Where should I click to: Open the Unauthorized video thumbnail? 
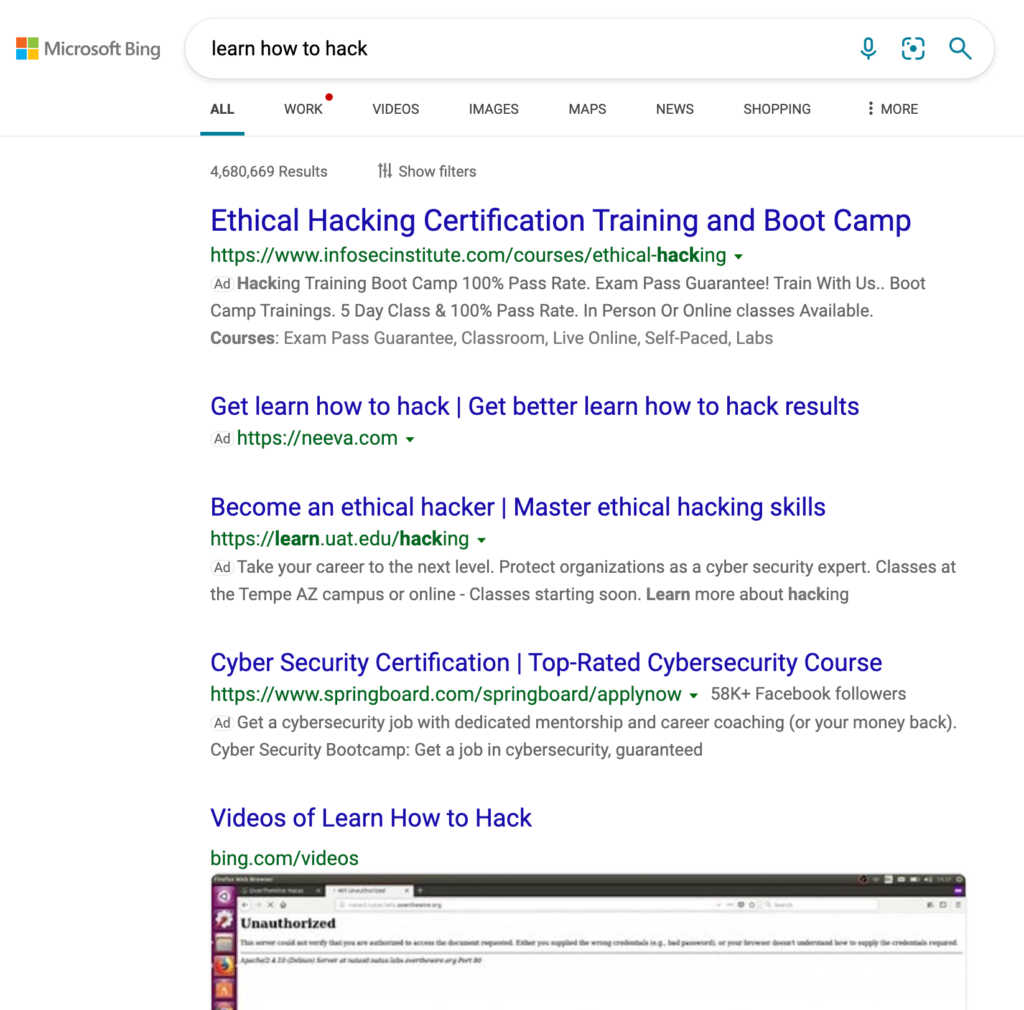click(588, 940)
